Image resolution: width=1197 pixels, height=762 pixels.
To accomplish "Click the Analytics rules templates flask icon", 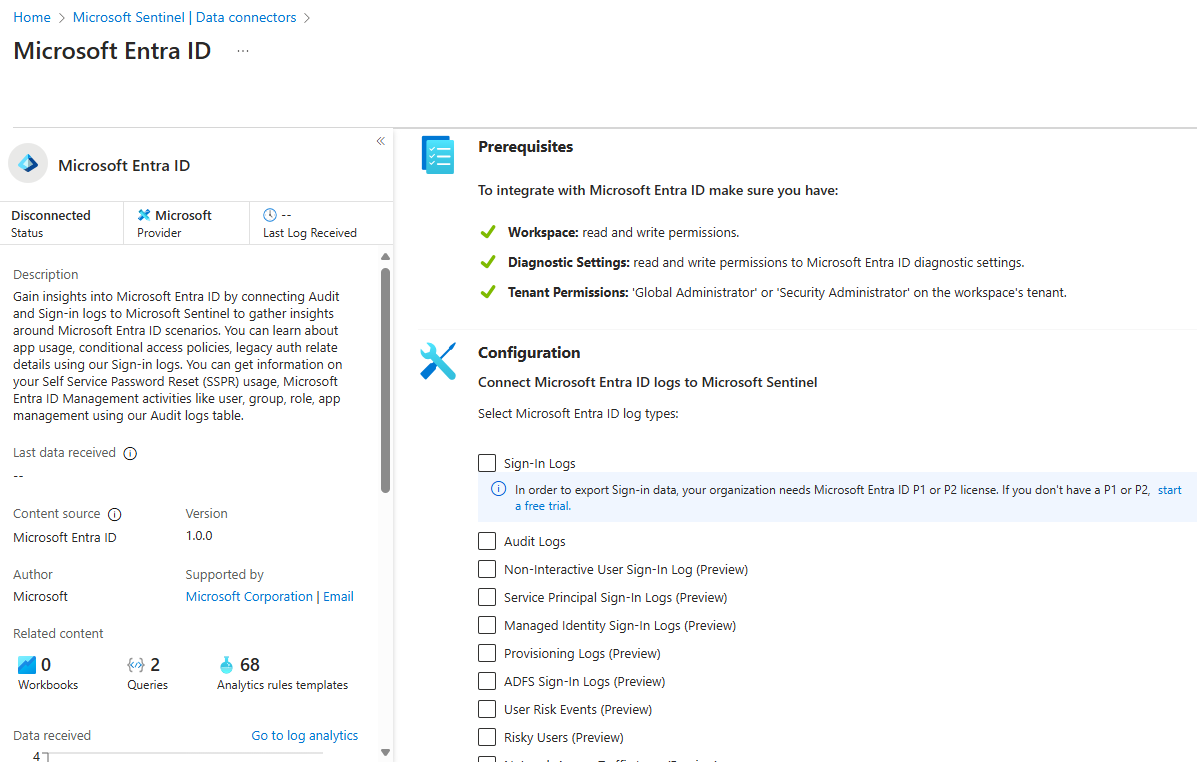I will point(227,663).
